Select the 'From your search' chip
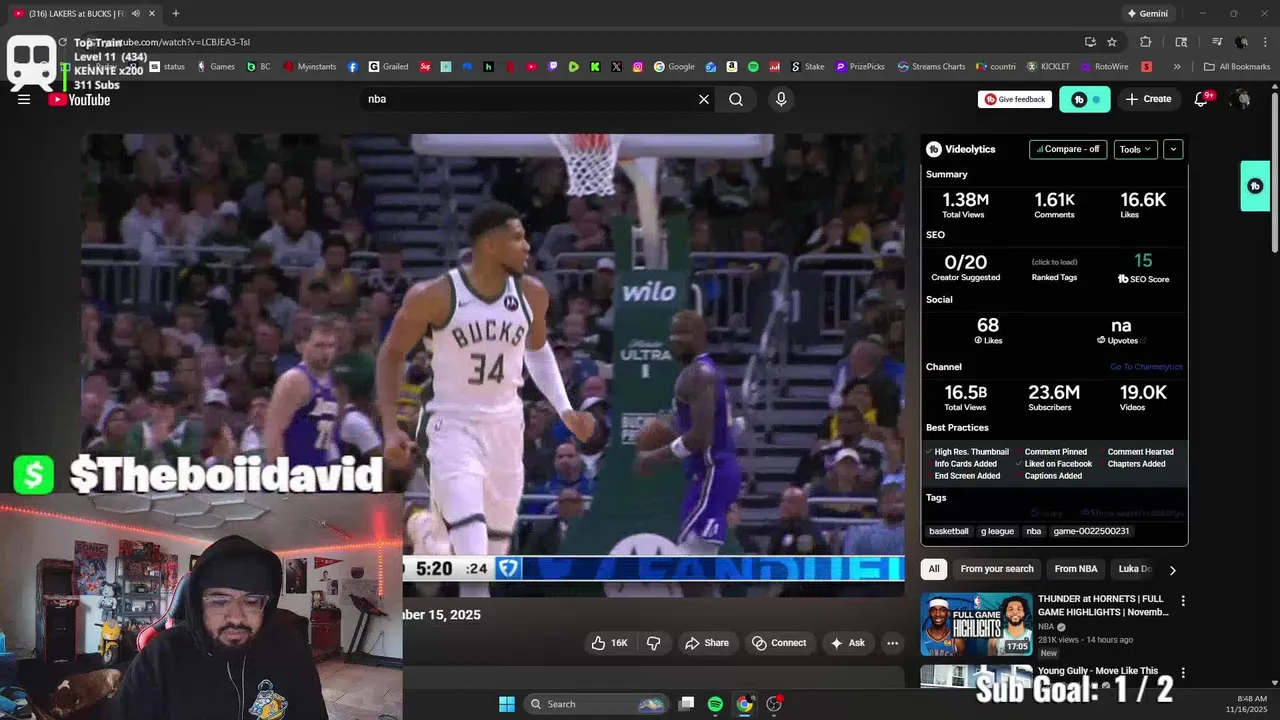 (x=997, y=569)
